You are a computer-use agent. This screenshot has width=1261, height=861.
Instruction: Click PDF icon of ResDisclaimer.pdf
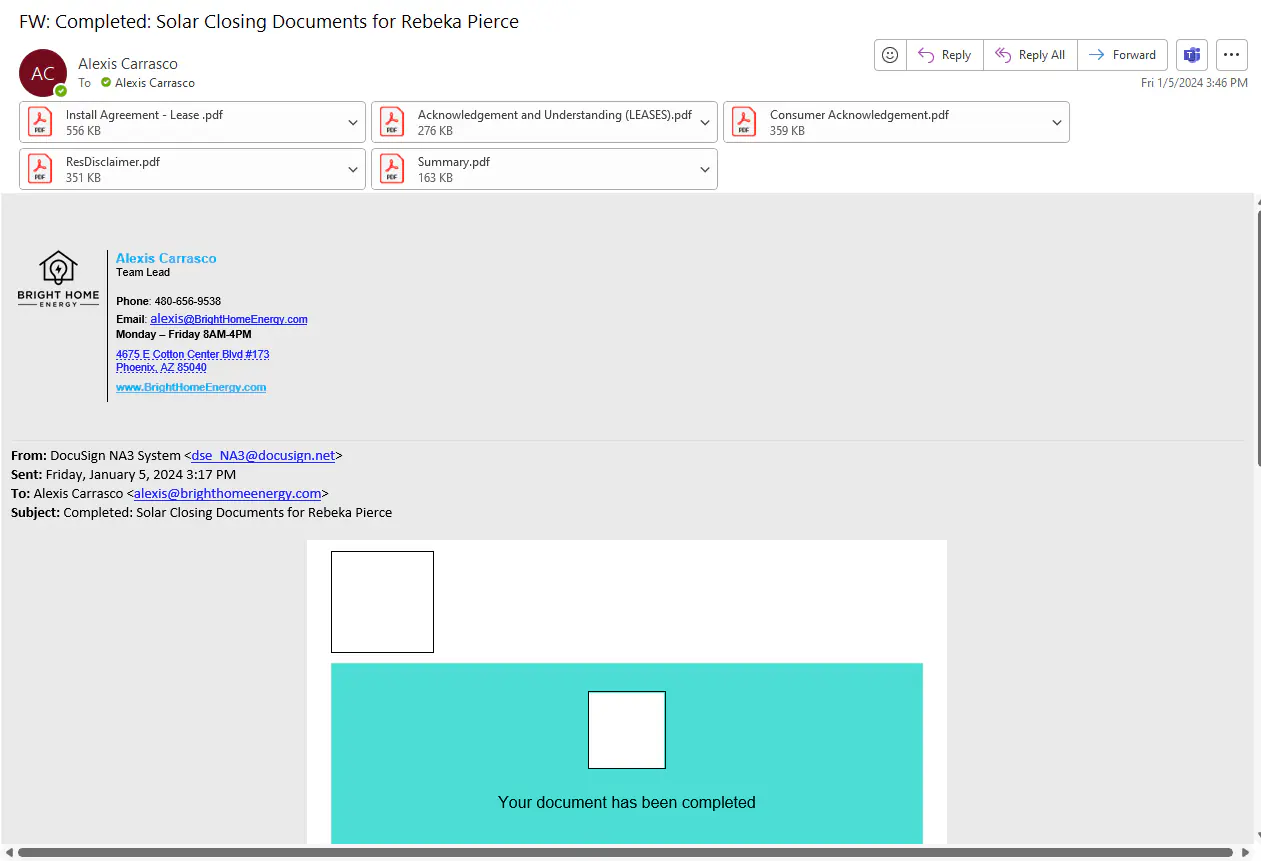40,169
